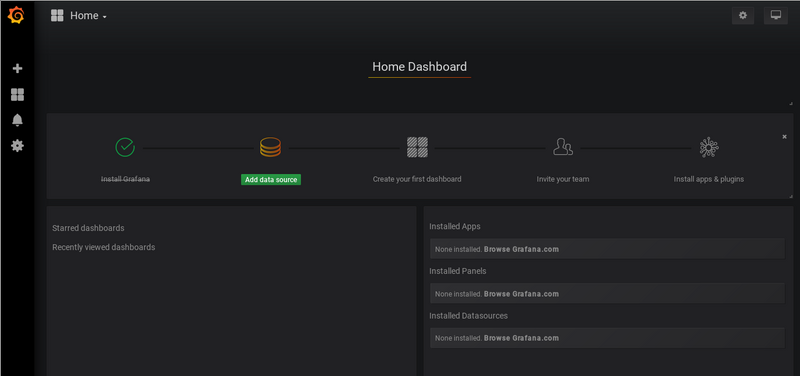The width and height of the screenshot is (800, 376).
Task: Click the dashboard grid icon beside Home
Action: tap(57, 15)
